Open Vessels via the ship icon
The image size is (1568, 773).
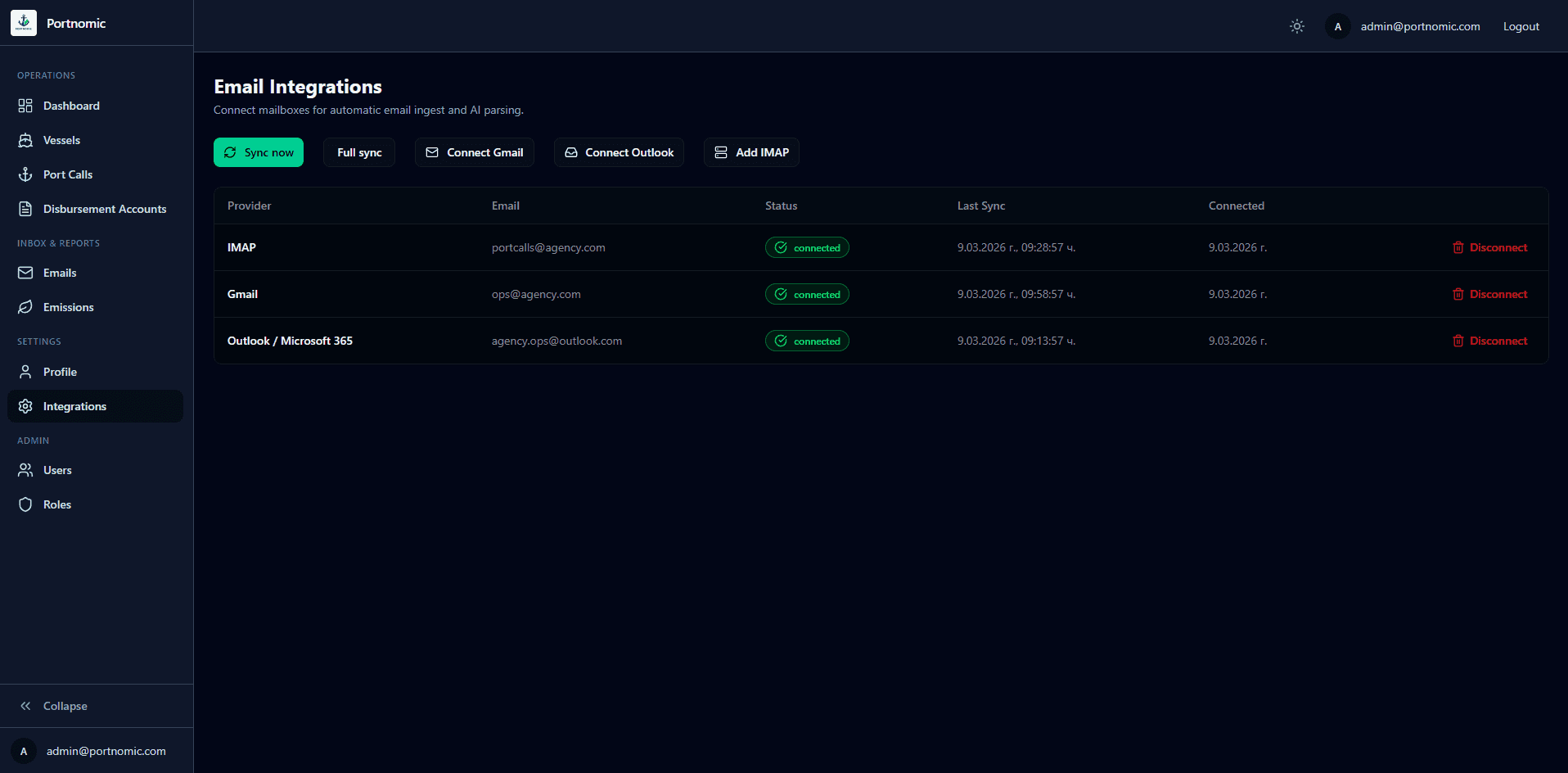click(x=25, y=140)
